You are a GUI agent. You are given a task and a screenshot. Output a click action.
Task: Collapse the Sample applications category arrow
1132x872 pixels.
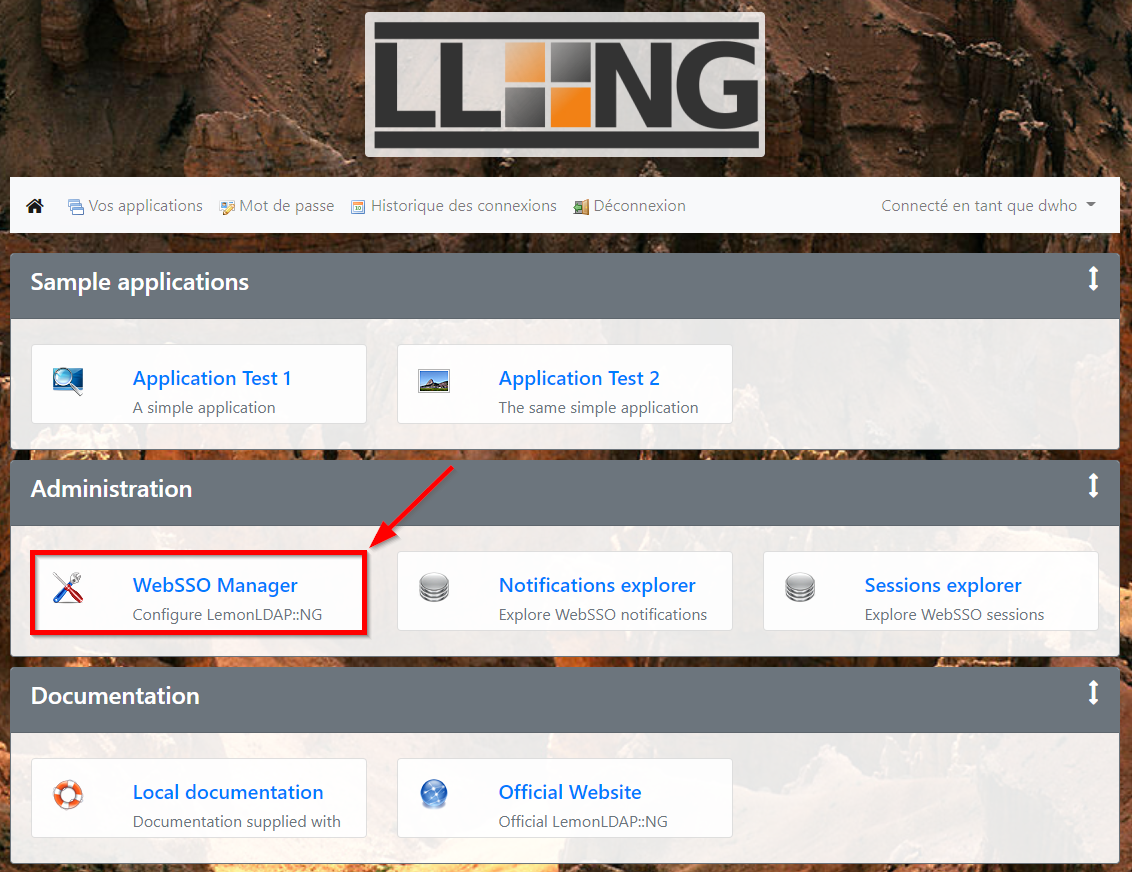pos(1094,279)
